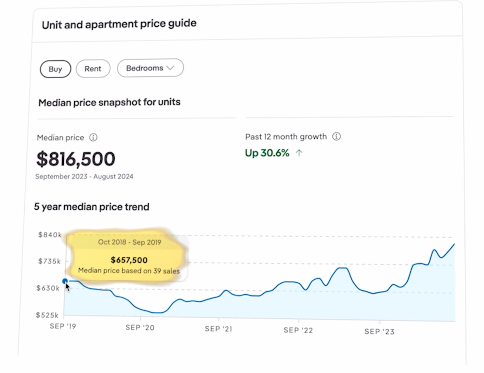484x373 pixels.
Task: Click the 'Median price' label
Action: [60, 138]
